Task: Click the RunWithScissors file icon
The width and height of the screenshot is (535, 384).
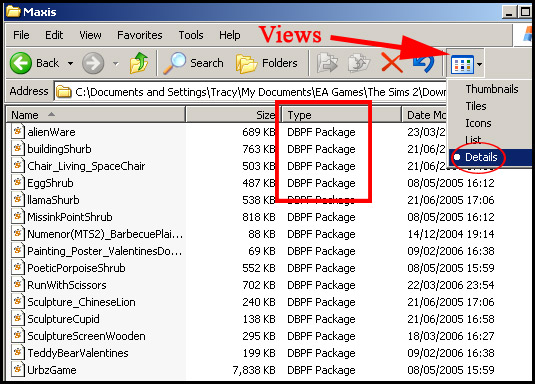Action: [x=18, y=285]
